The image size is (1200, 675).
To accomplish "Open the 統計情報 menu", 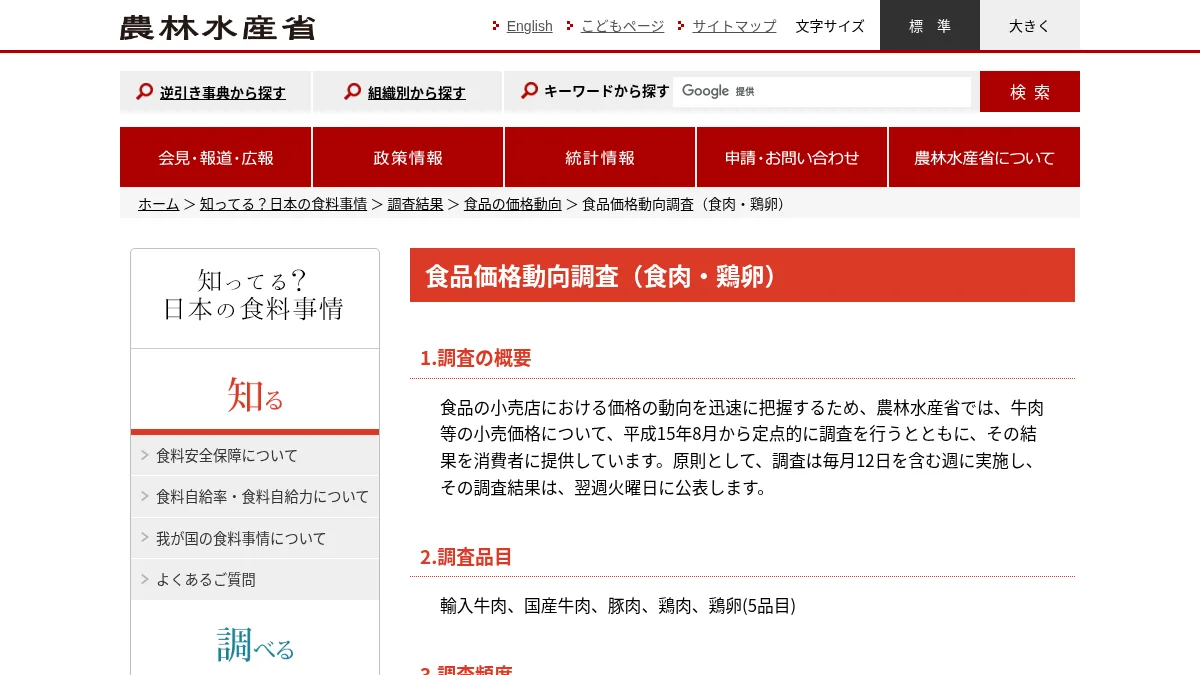I will [x=600, y=157].
